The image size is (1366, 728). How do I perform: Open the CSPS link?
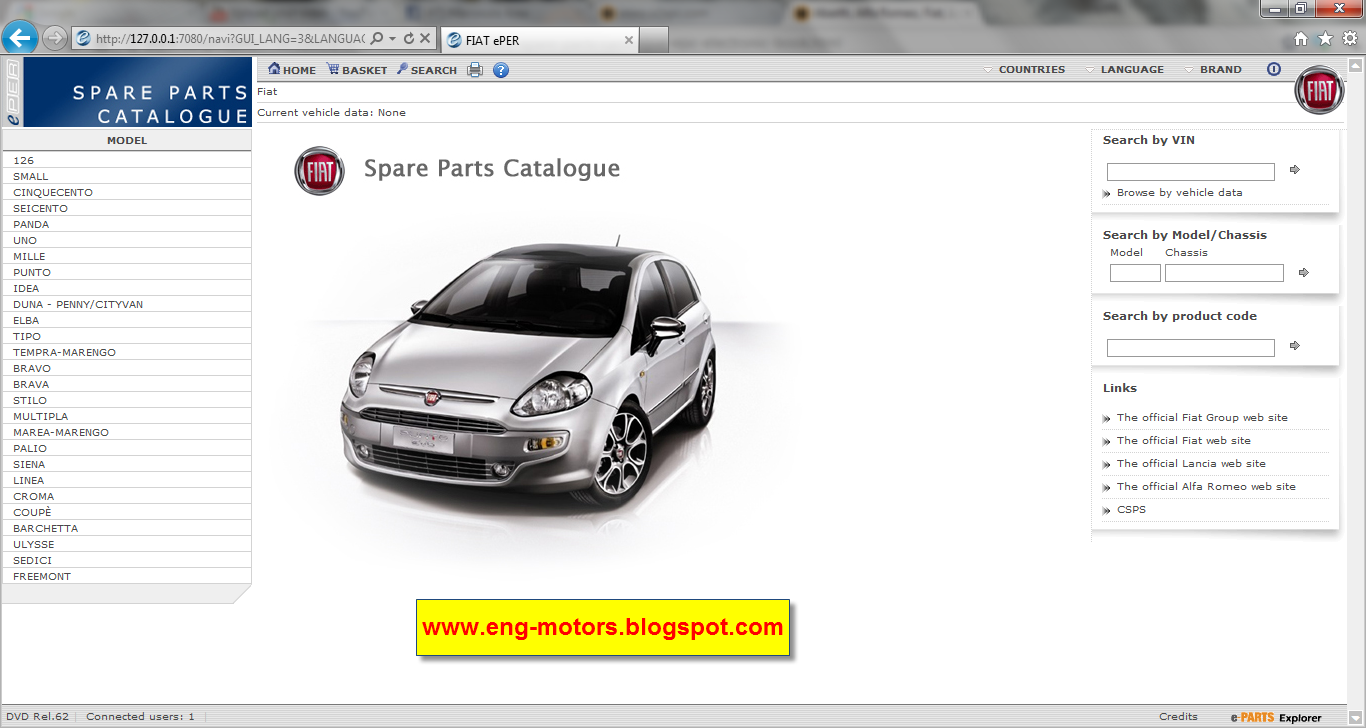click(1132, 510)
